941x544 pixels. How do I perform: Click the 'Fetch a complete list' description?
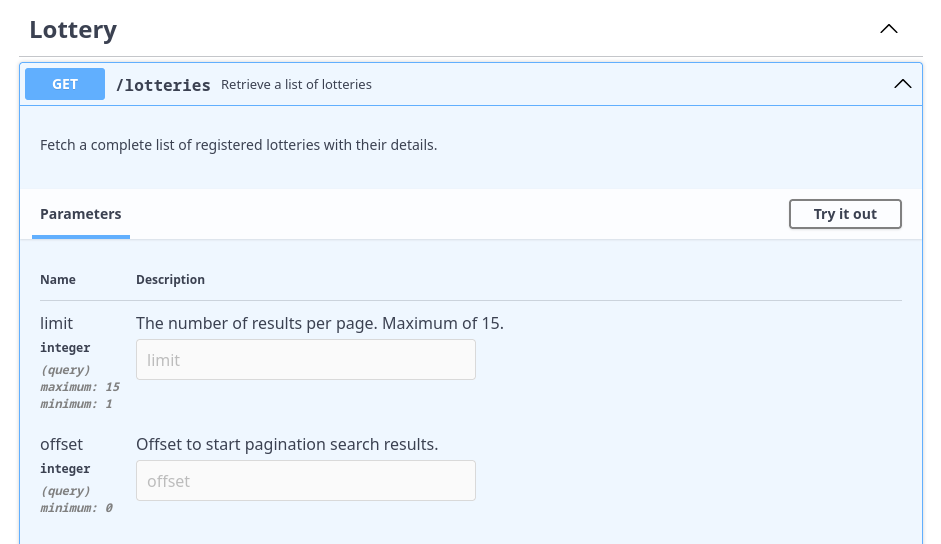click(238, 145)
